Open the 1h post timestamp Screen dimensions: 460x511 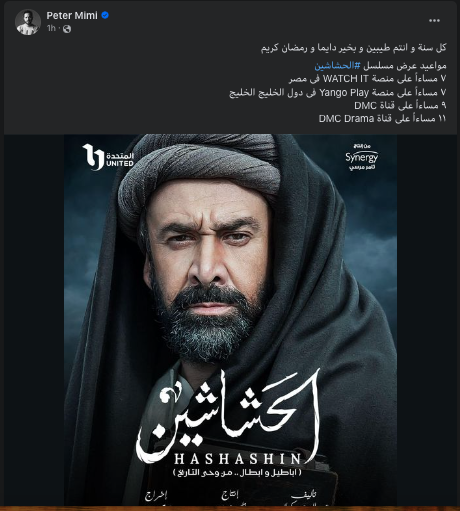coord(51,28)
